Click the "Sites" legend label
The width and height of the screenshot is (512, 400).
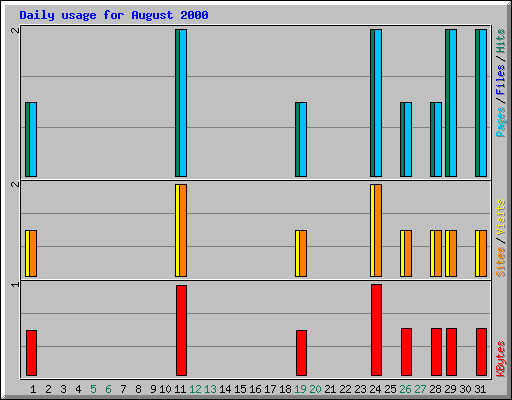click(x=500, y=262)
